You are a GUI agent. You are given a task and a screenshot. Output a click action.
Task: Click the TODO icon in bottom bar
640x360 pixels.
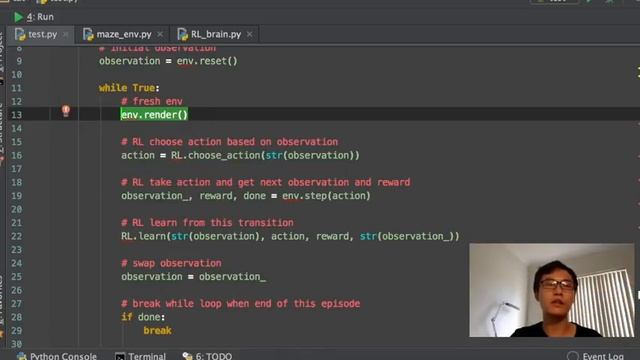[187, 356]
